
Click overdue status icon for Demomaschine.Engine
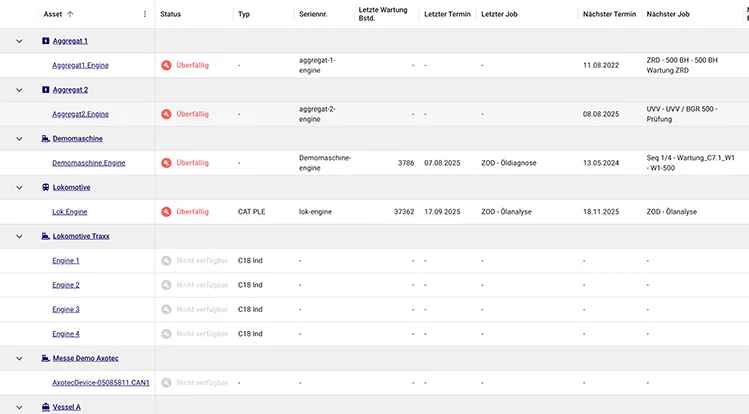tap(166, 163)
